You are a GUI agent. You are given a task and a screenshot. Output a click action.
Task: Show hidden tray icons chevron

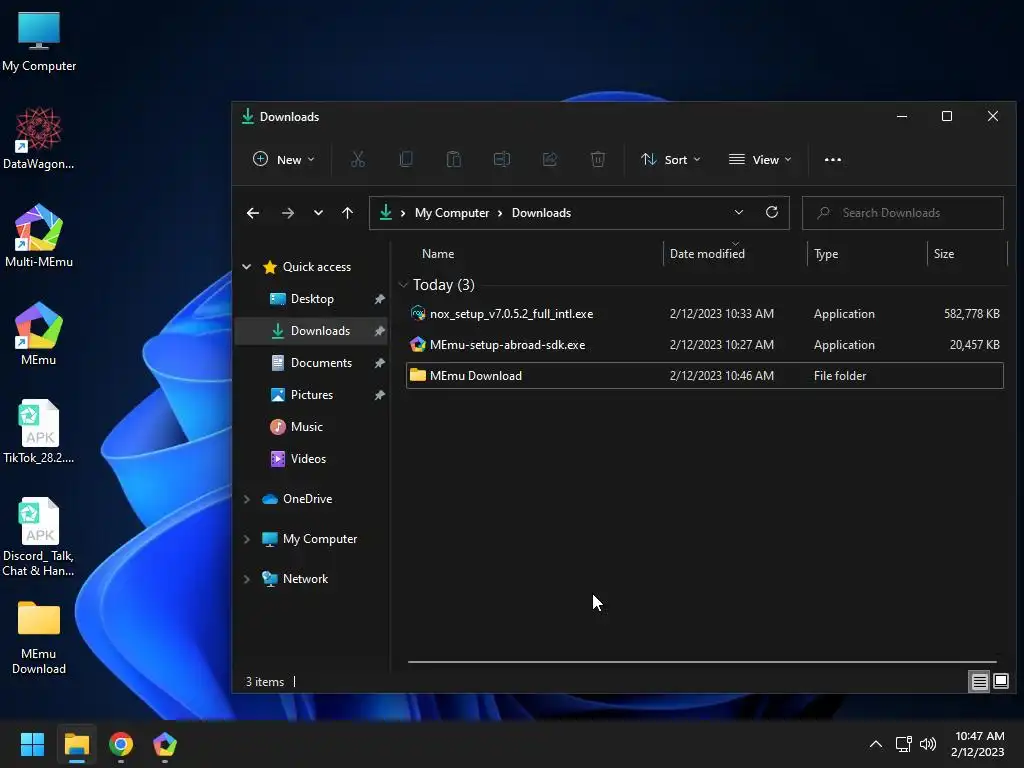click(876, 744)
